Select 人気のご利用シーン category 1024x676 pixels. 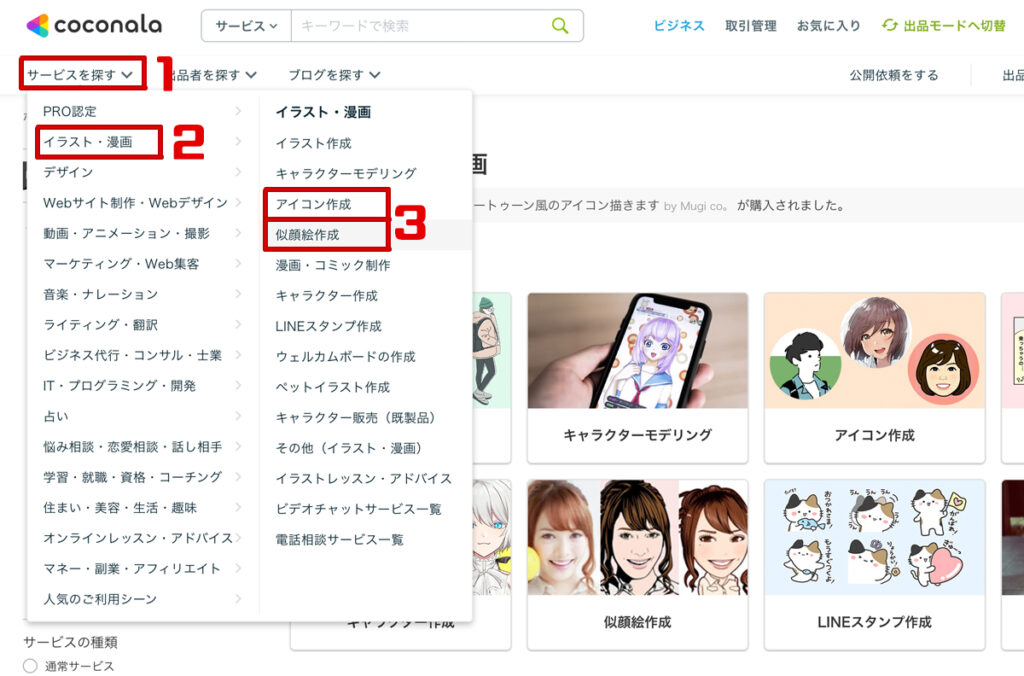[x=100, y=599]
